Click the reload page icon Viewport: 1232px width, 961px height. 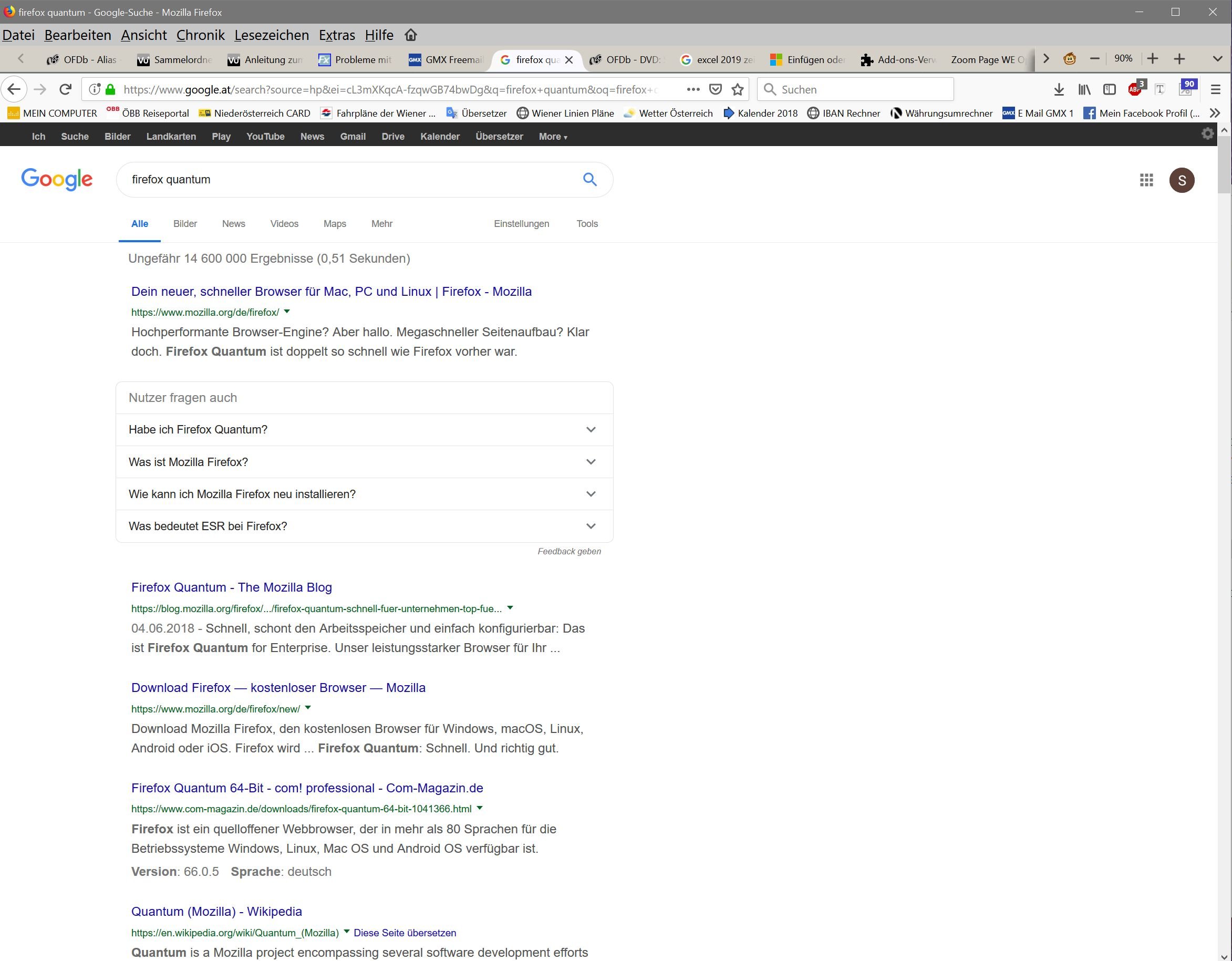[x=66, y=89]
